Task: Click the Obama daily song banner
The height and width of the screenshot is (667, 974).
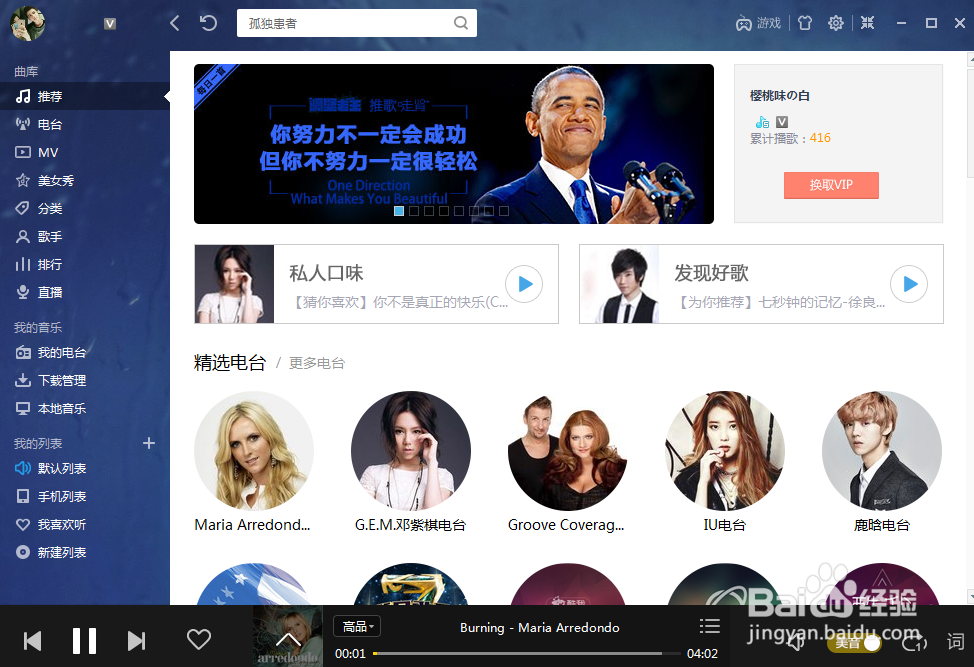Action: click(453, 143)
